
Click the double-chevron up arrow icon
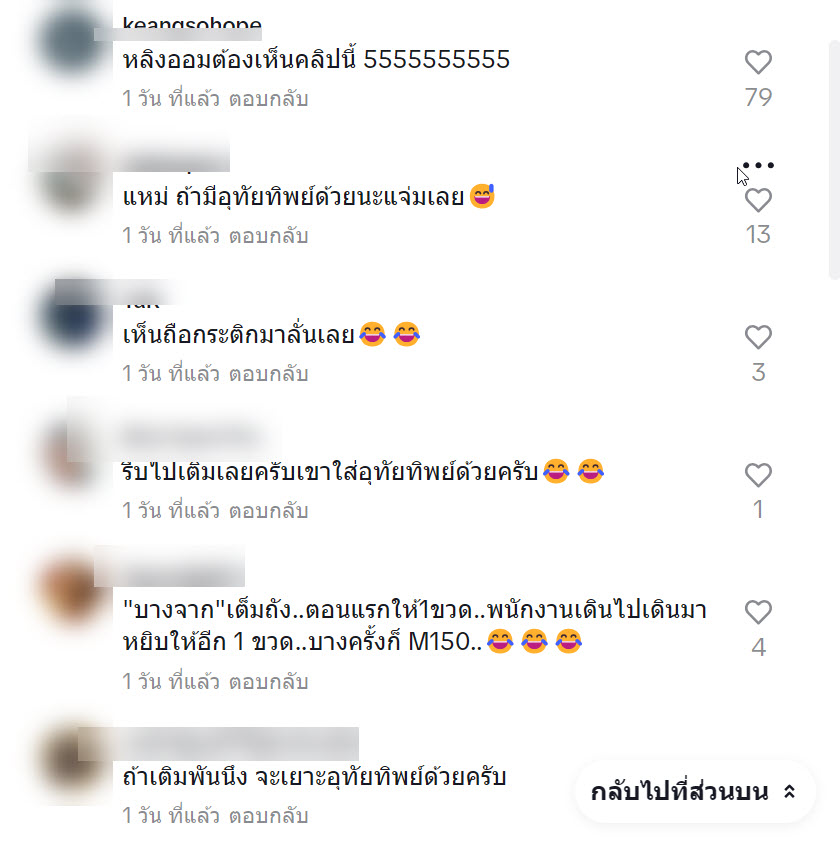[x=789, y=792]
